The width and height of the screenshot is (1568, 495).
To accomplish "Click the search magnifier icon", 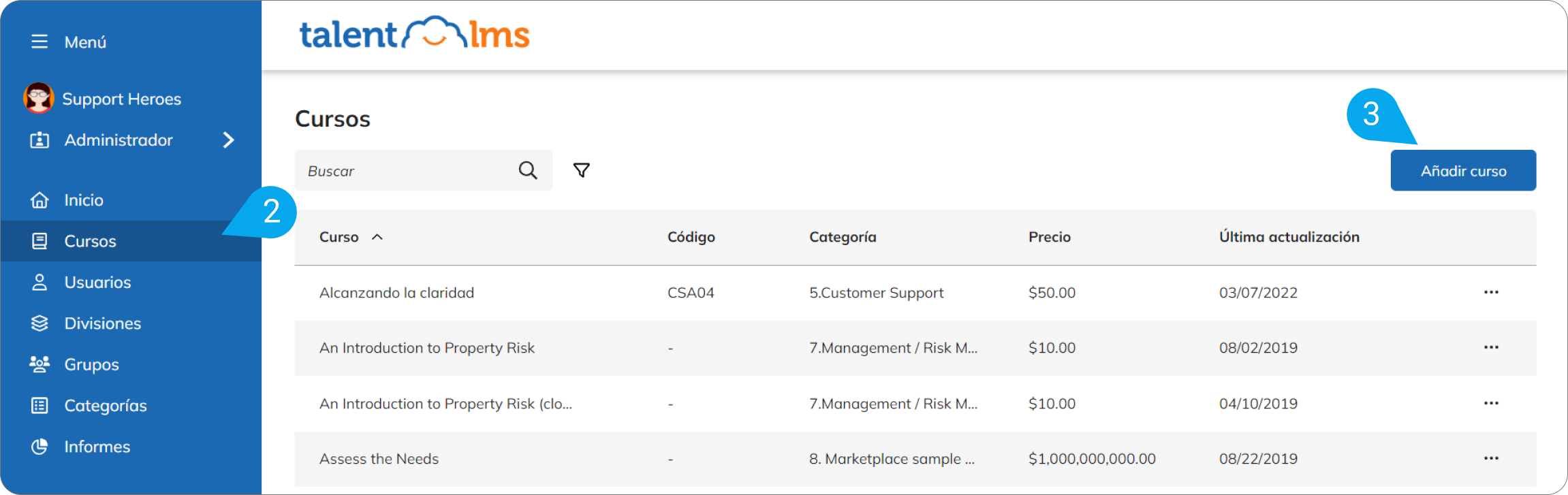I will pyautogui.click(x=527, y=170).
